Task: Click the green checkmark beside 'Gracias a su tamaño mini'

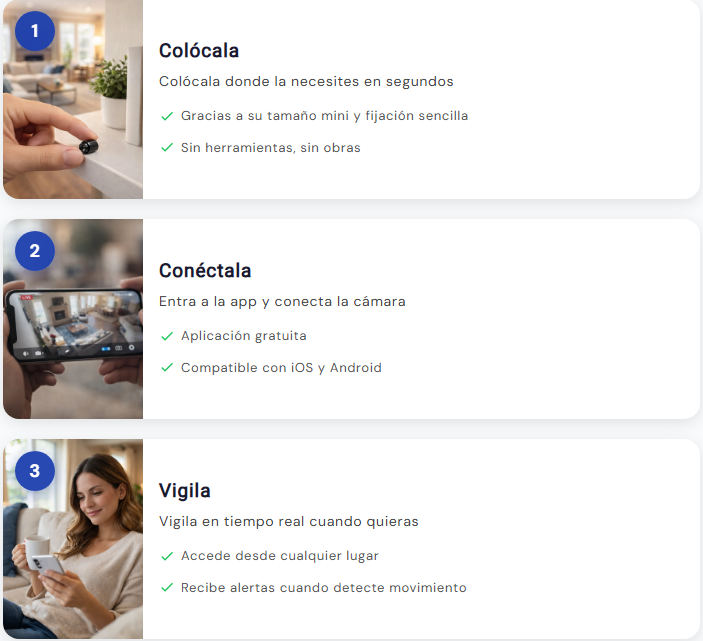Action: coord(167,116)
